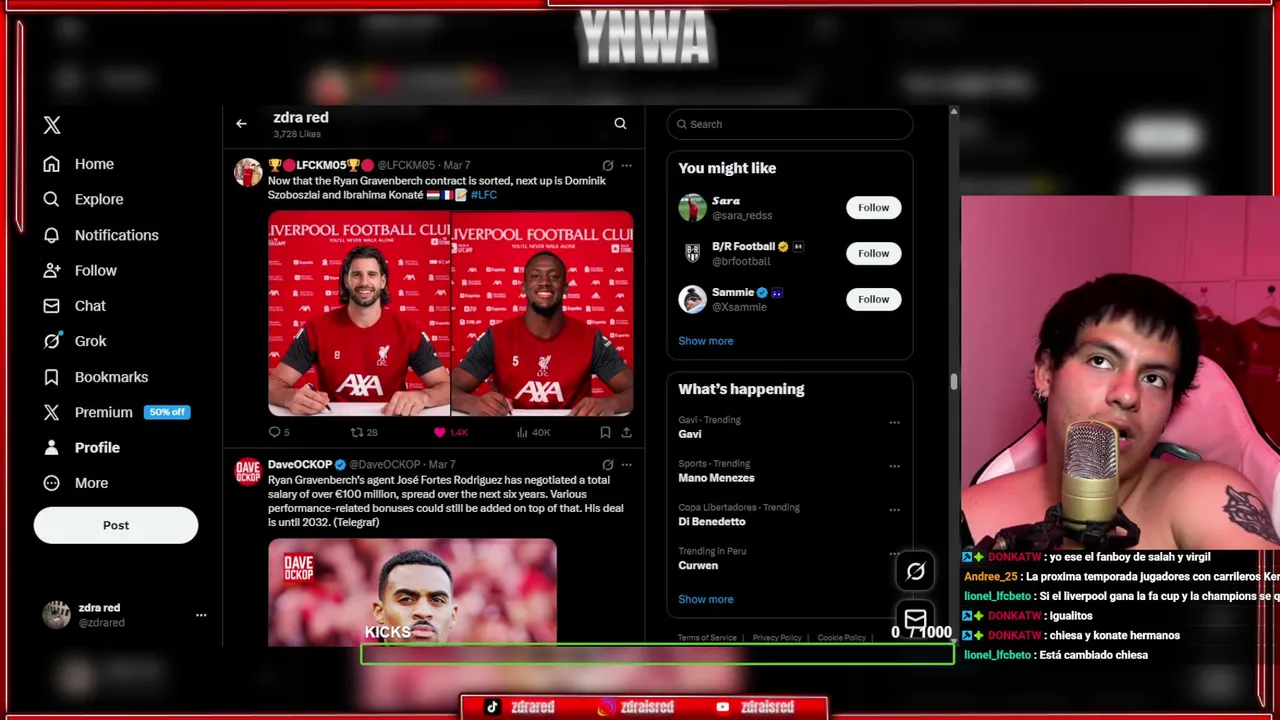Open the Konaté signing photo
1280x720 pixels.
[542, 313]
